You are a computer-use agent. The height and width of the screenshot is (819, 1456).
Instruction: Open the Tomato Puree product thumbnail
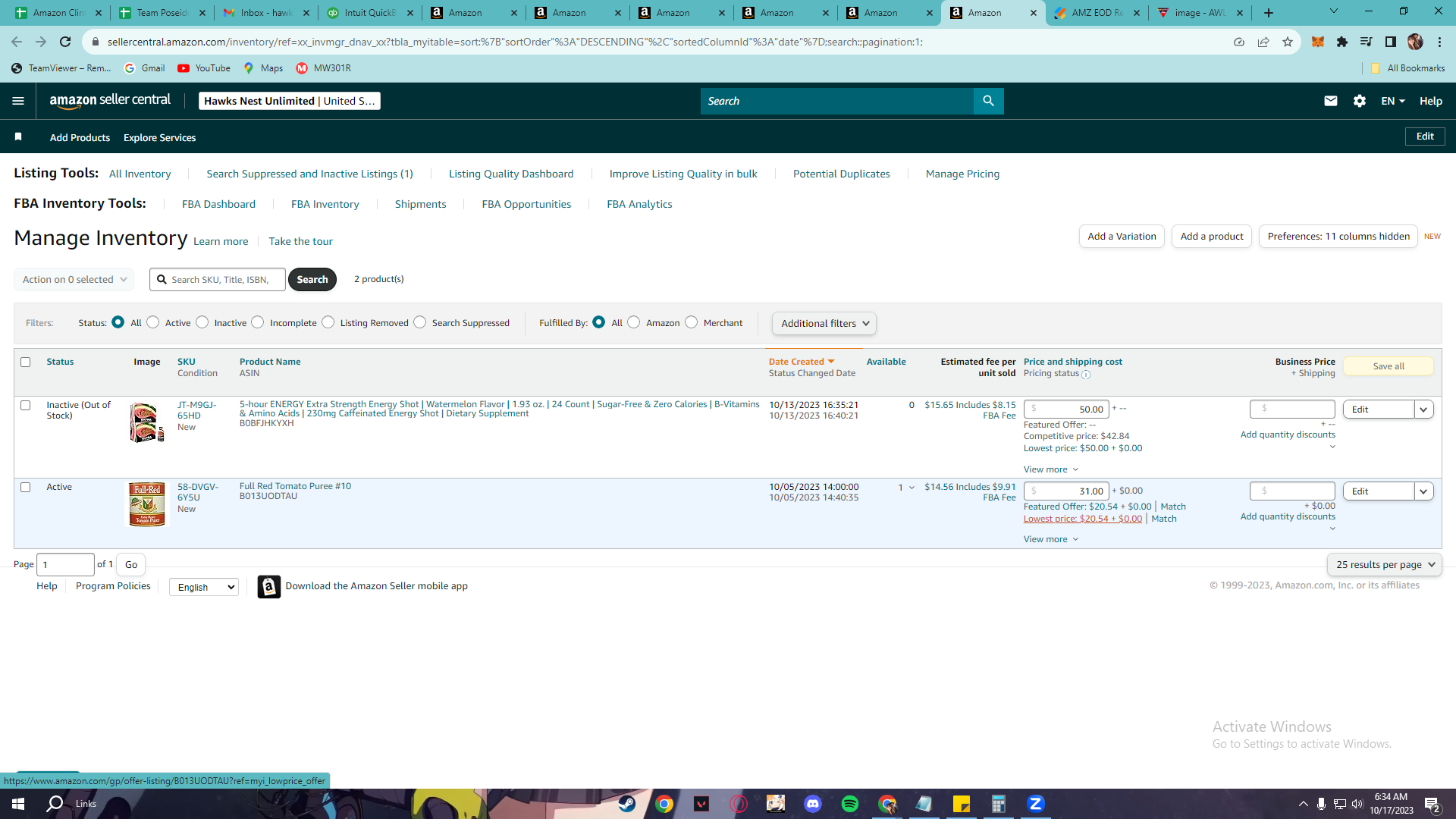tap(146, 504)
